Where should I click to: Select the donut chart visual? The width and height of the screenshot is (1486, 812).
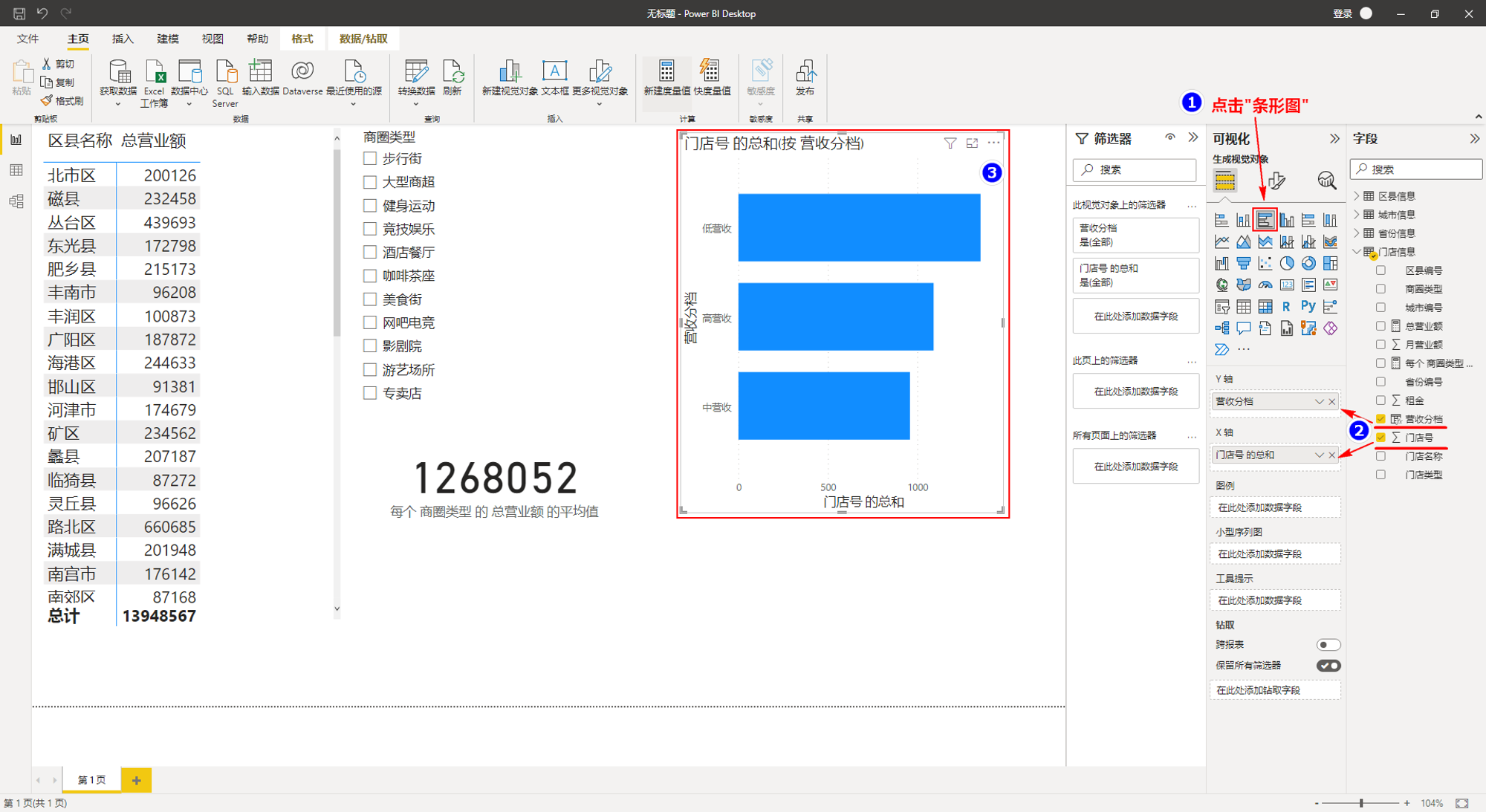[x=1308, y=263]
